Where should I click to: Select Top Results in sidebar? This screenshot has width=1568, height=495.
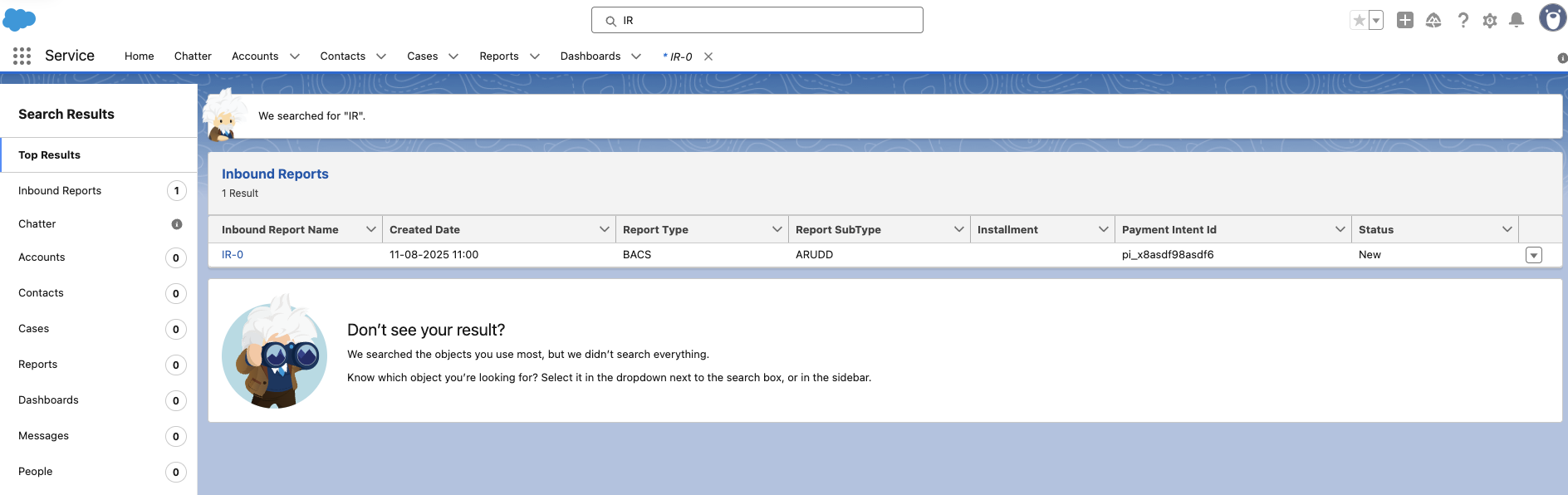point(99,155)
